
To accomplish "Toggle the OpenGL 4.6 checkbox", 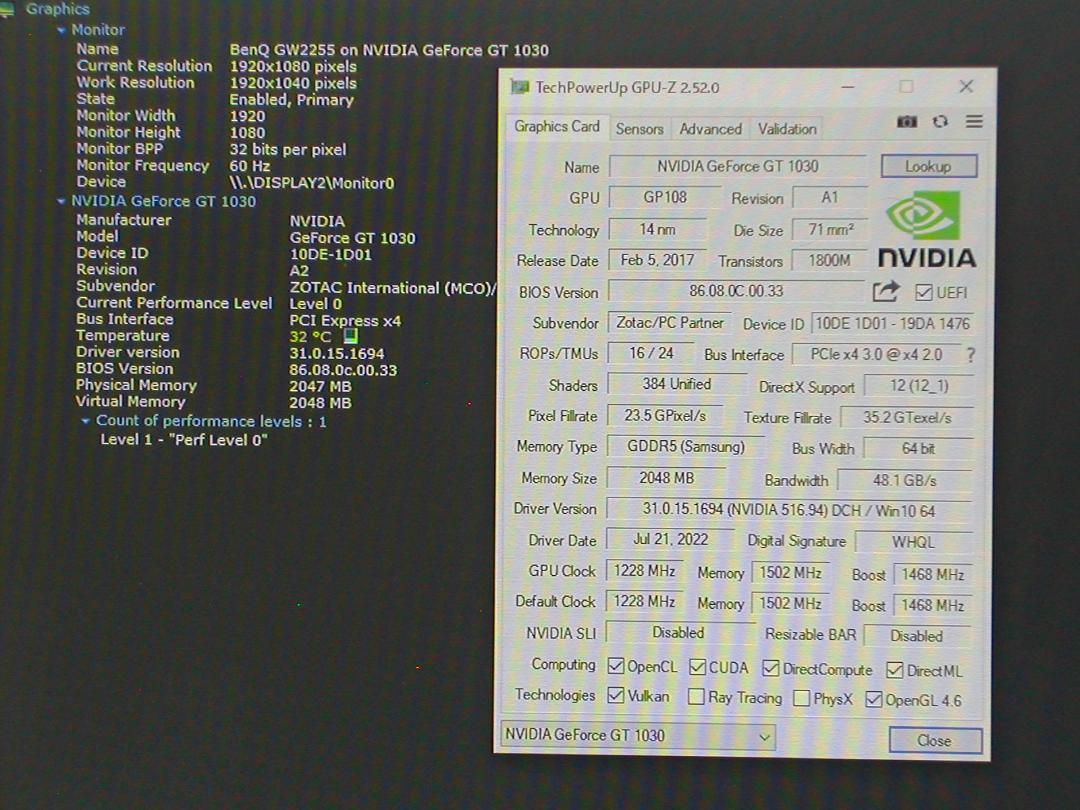I will [873, 699].
